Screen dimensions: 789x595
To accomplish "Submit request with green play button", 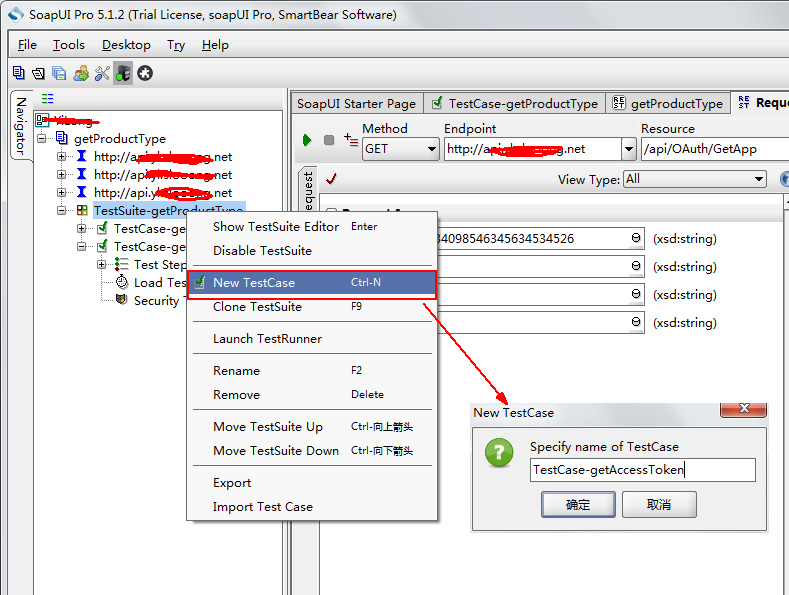I will click(x=307, y=140).
